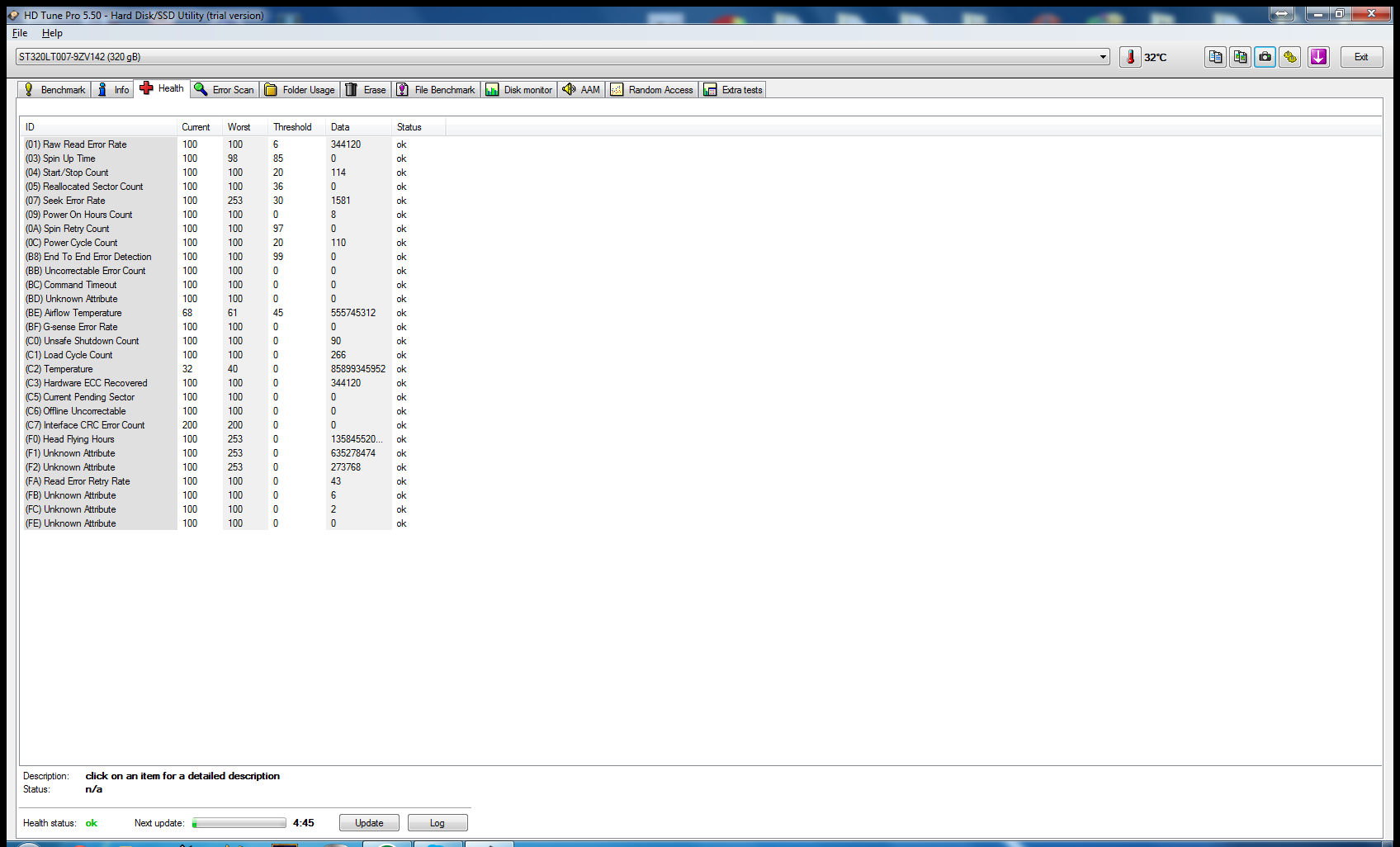This screenshot has height=847, width=1400.
Task: Open the Help menu
Action: pos(52,33)
